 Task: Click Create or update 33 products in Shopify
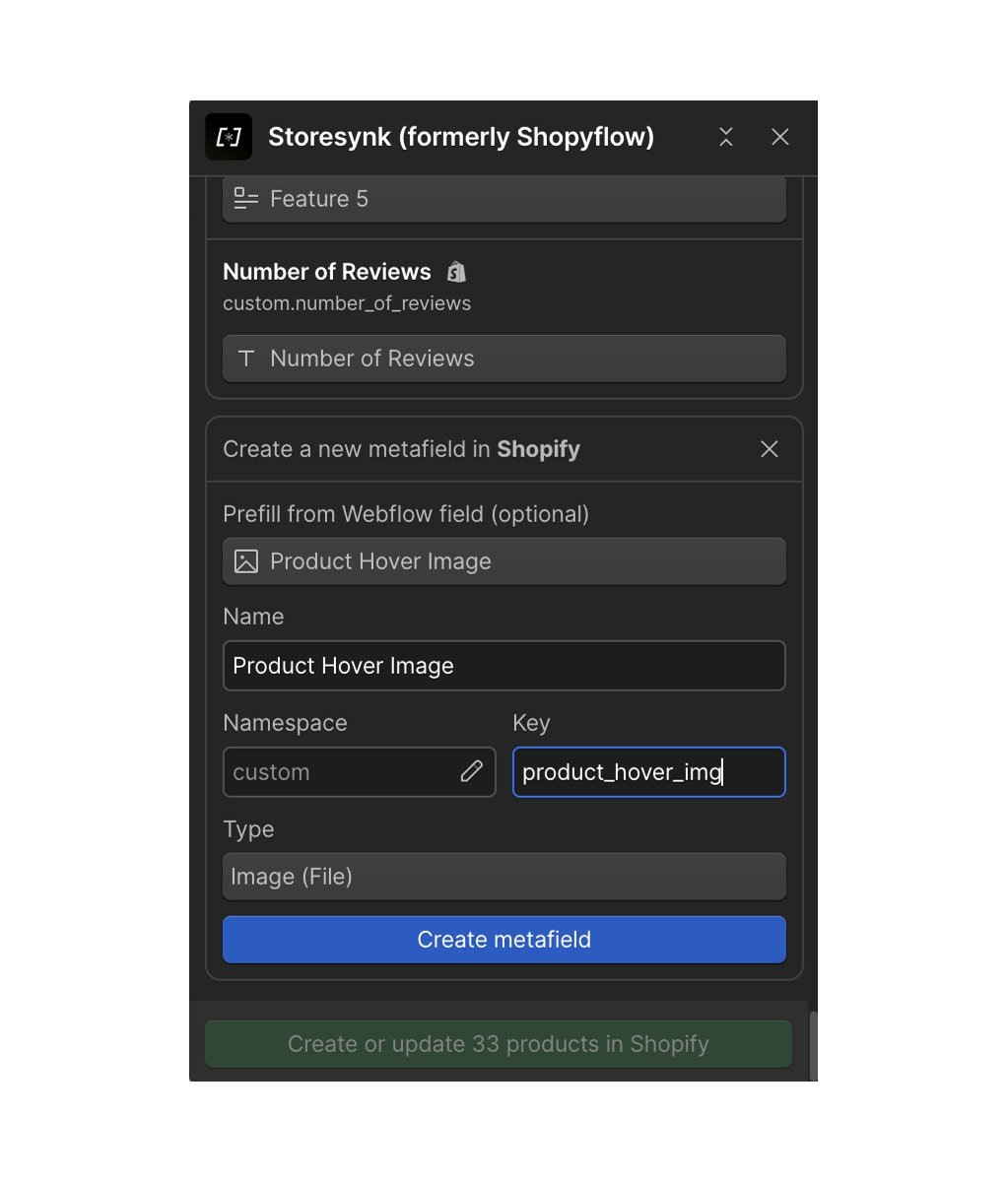tap(499, 1044)
